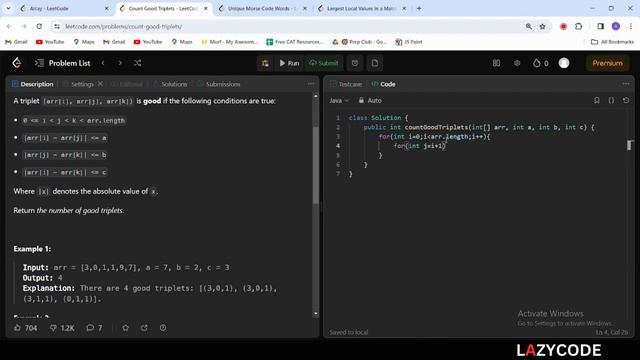The width and height of the screenshot is (640, 360).
Task: Add problem to favorites star
Action: pos(126,328)
